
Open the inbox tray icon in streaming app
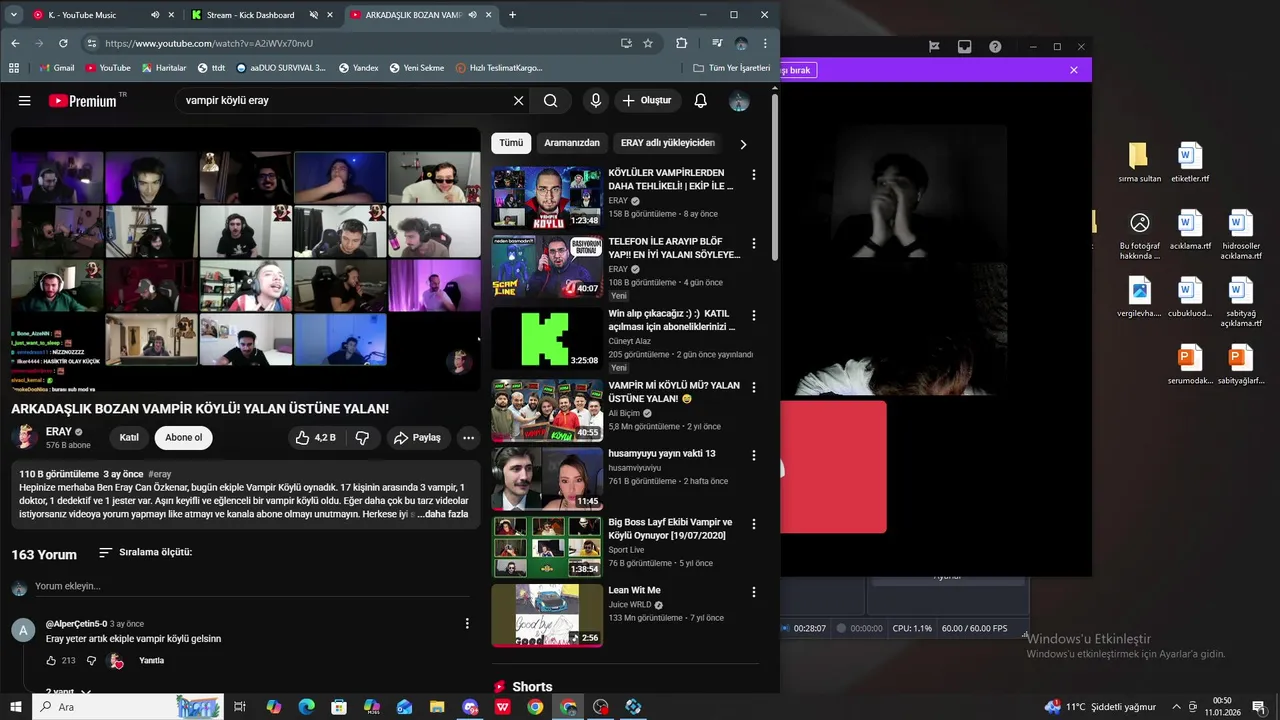coord(964,46)
